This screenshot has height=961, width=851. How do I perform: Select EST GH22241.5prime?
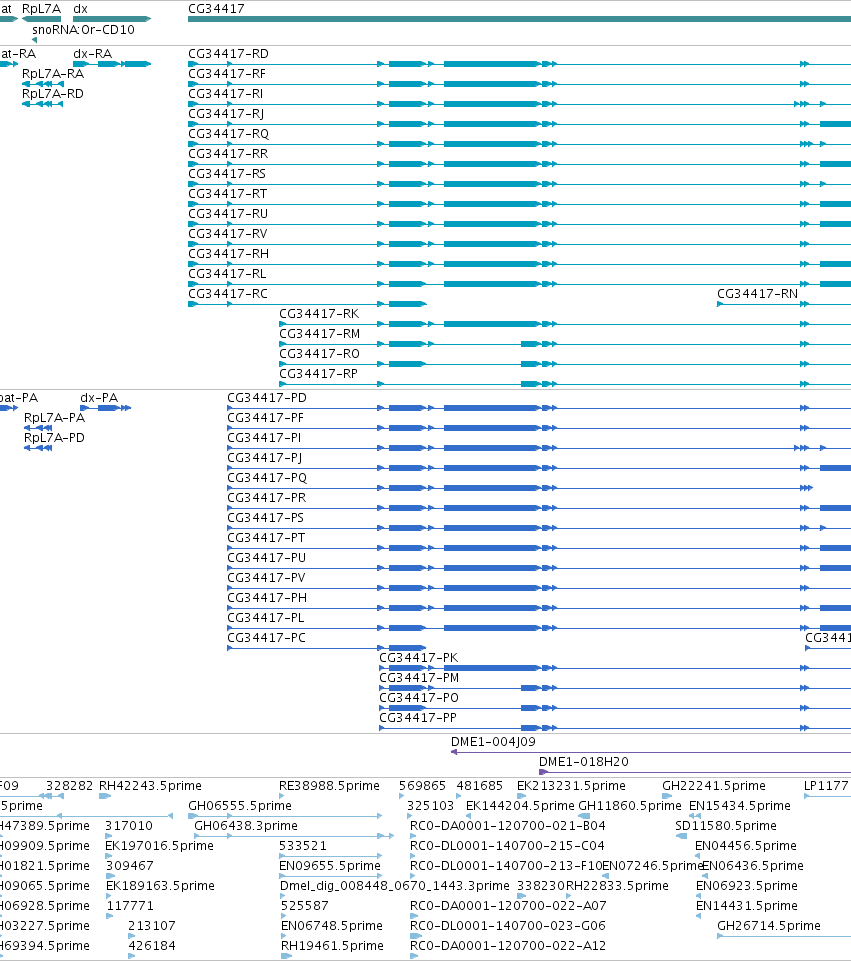[714, 786]
